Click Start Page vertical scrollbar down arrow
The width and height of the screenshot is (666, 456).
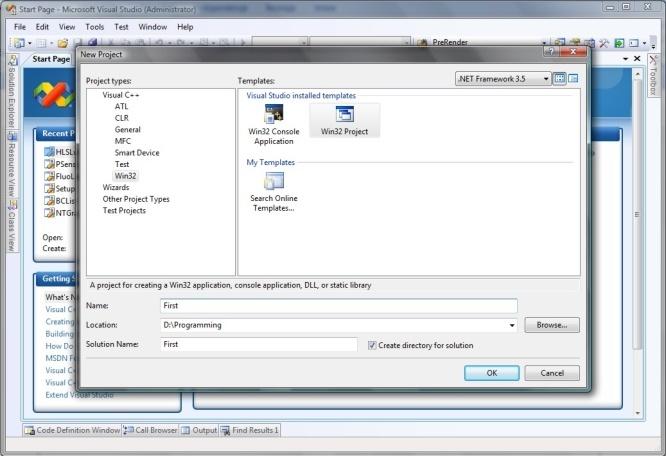[x=638, y=413]
